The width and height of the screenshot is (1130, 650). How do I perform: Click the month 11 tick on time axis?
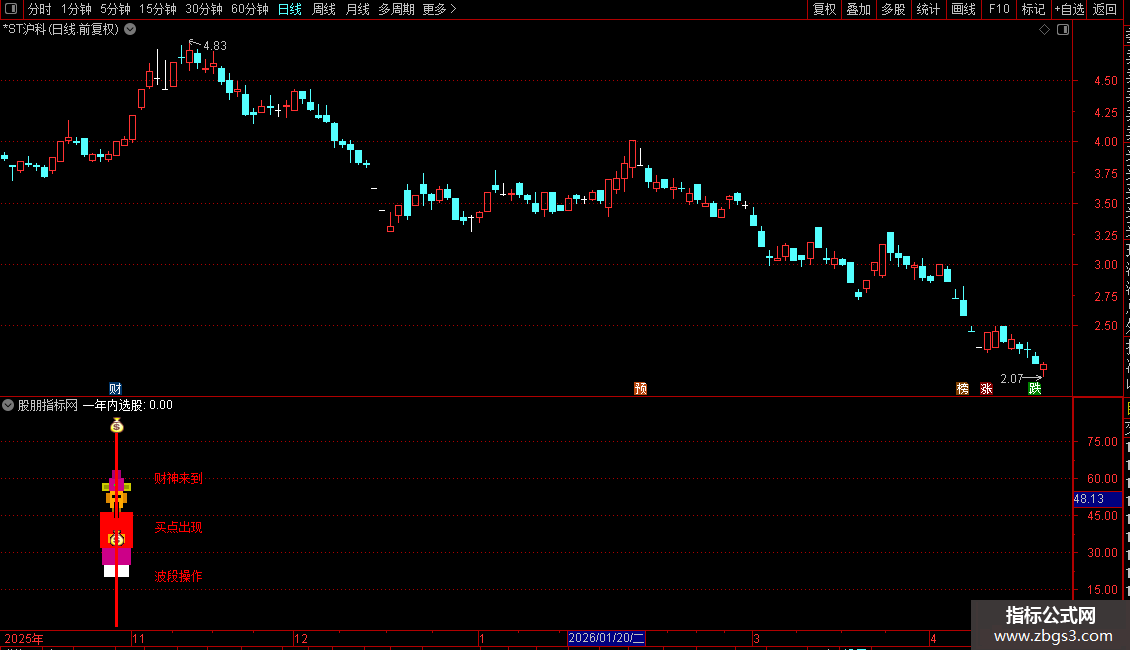(138, 638)
